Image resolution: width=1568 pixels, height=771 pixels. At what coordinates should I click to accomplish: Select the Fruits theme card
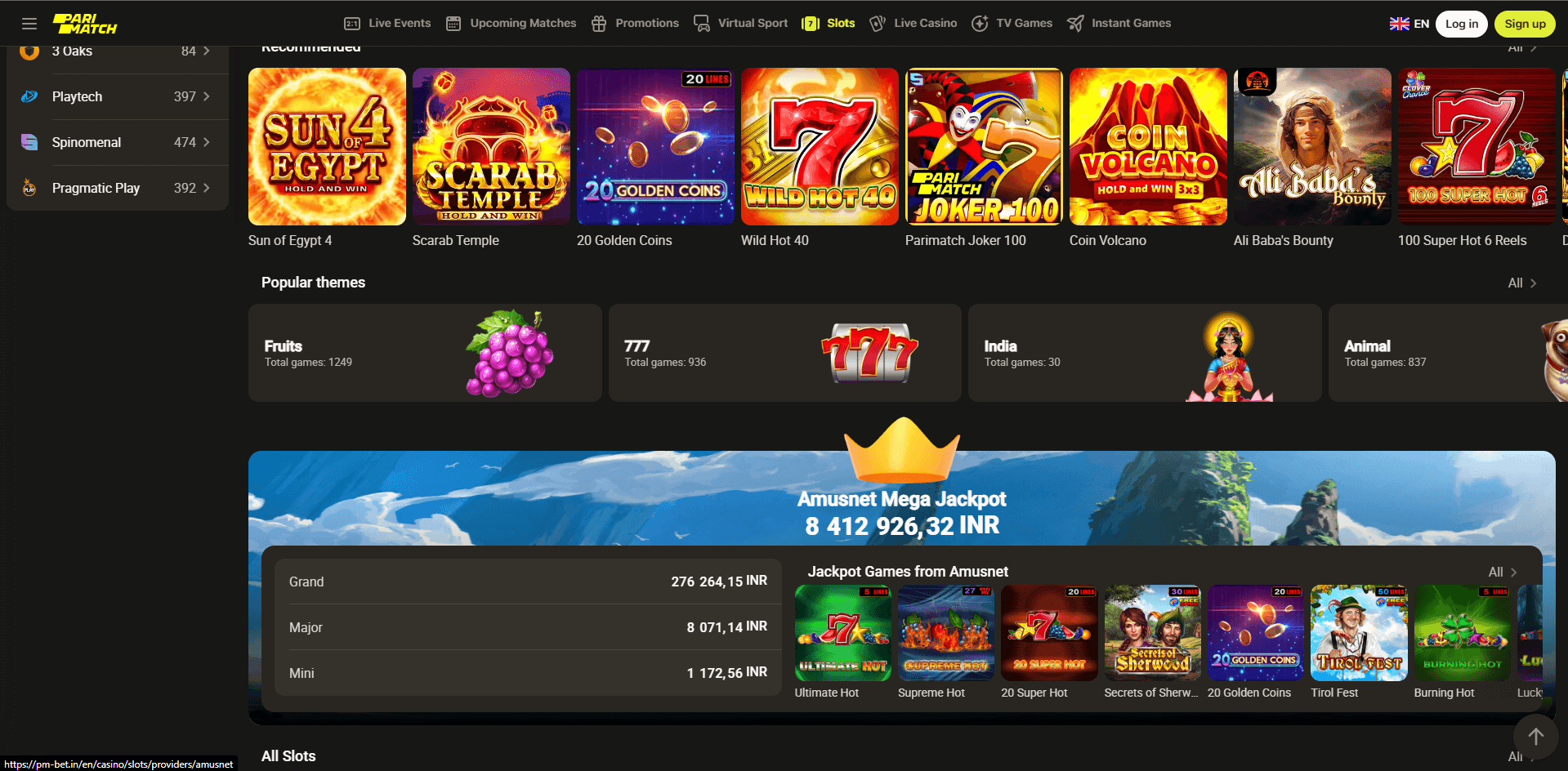(x=425, y=353)
